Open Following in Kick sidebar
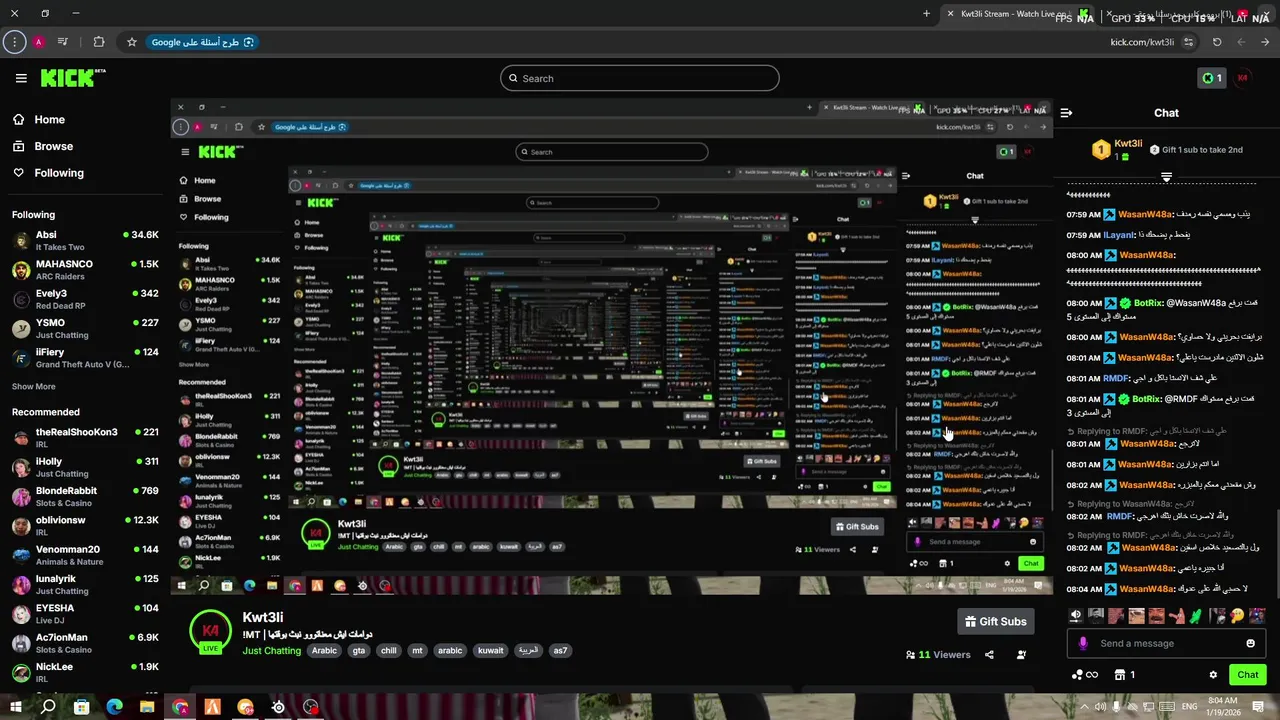Viewport: 1280px width, 720px height. 49,173
